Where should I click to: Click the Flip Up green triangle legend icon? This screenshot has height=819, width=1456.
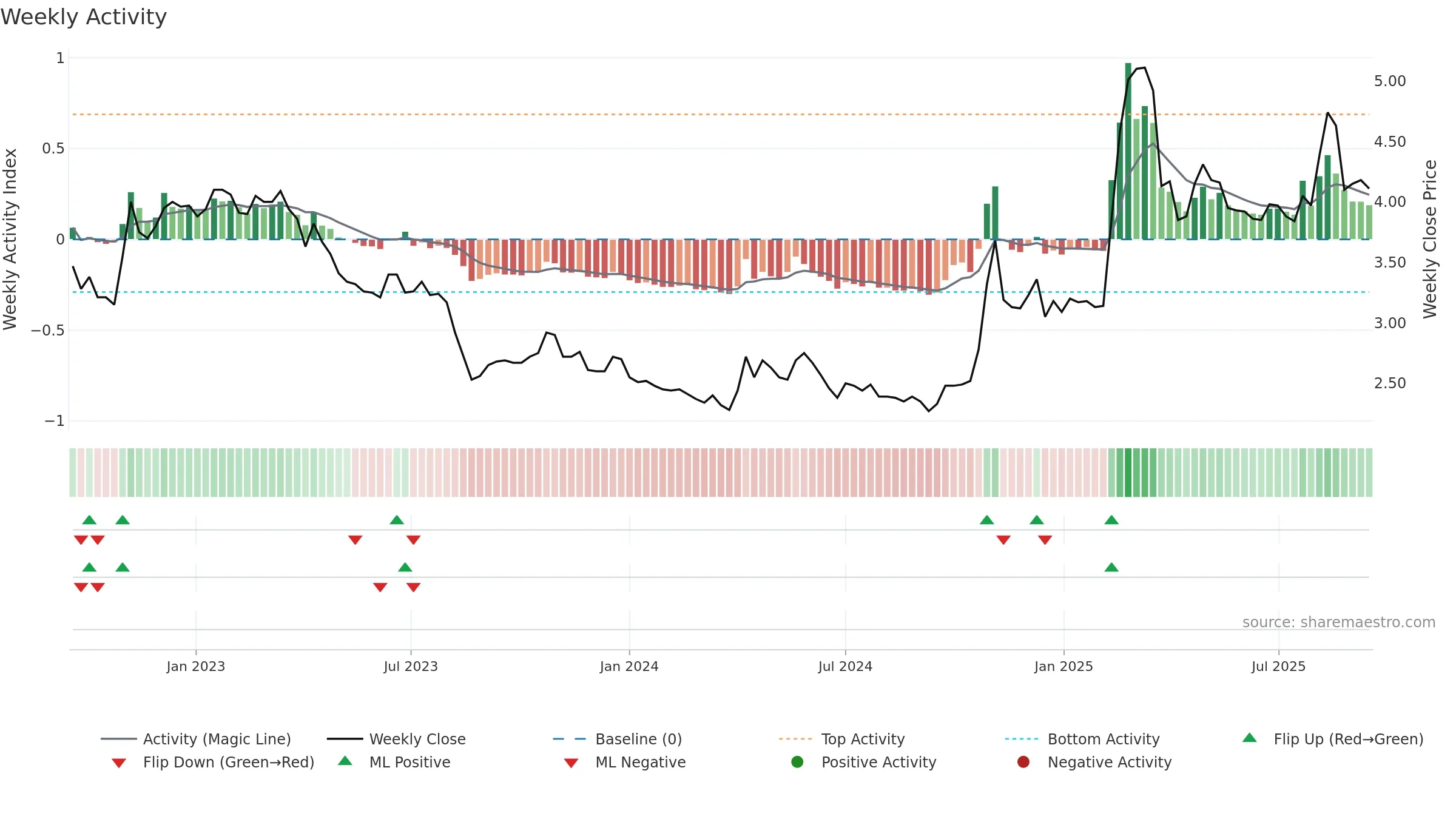click(x=1249, y=738)
